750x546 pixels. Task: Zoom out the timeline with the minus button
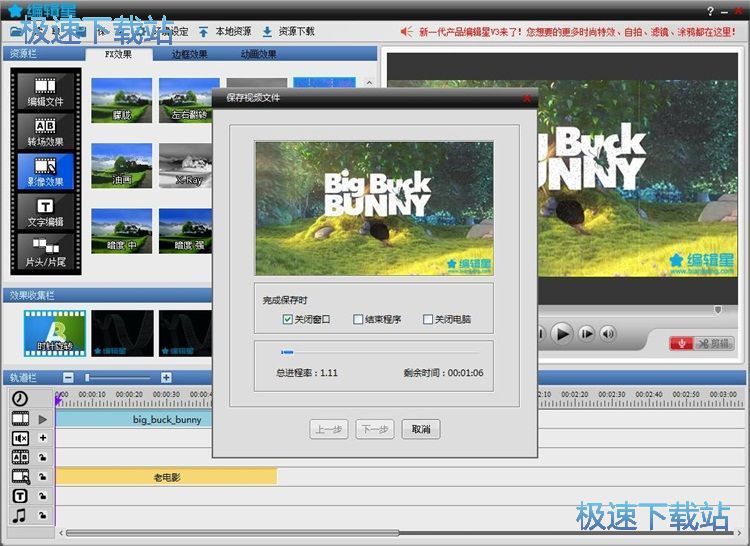click(x=68, y=378)
